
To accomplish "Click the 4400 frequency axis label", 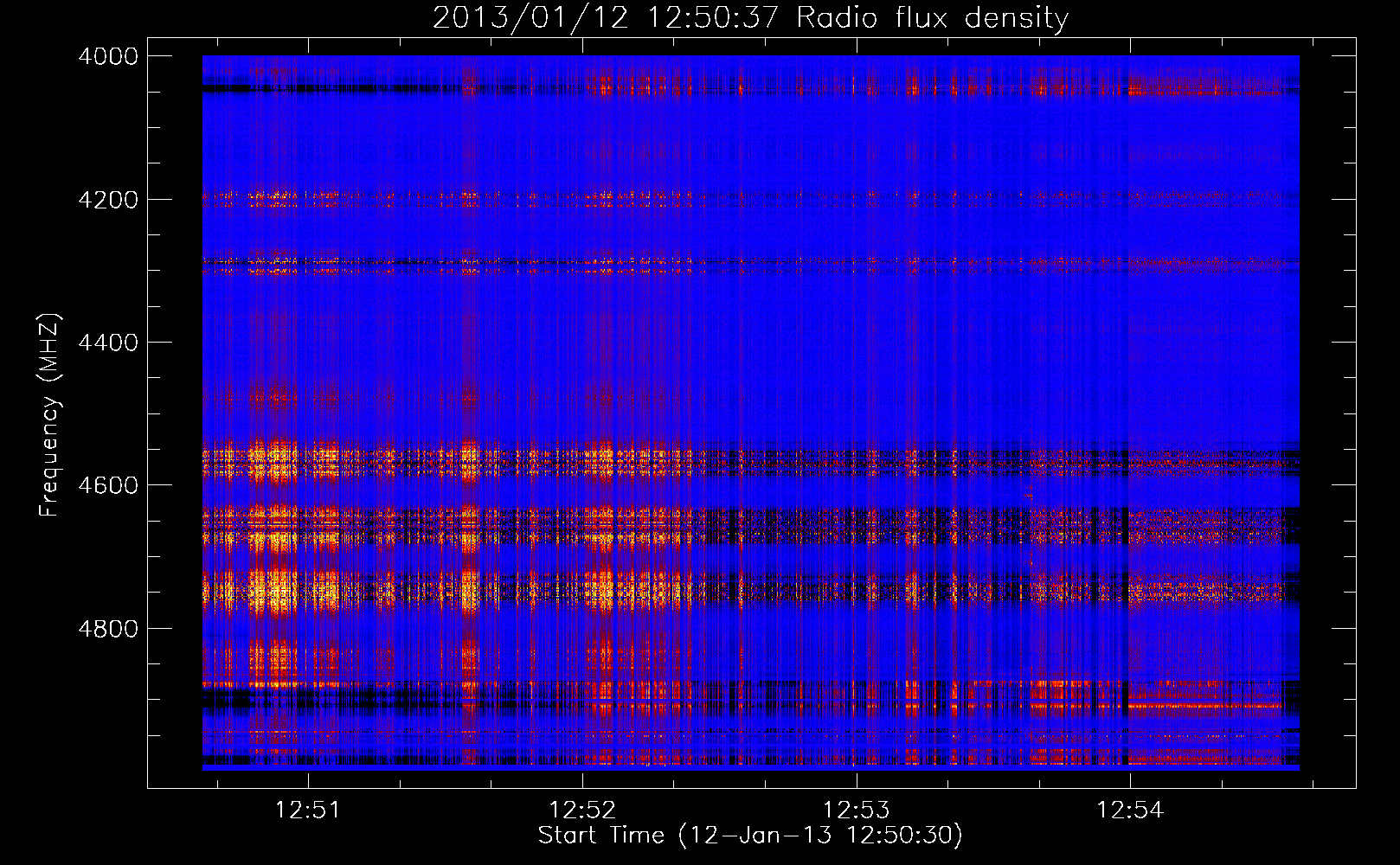I will [108, 343].
